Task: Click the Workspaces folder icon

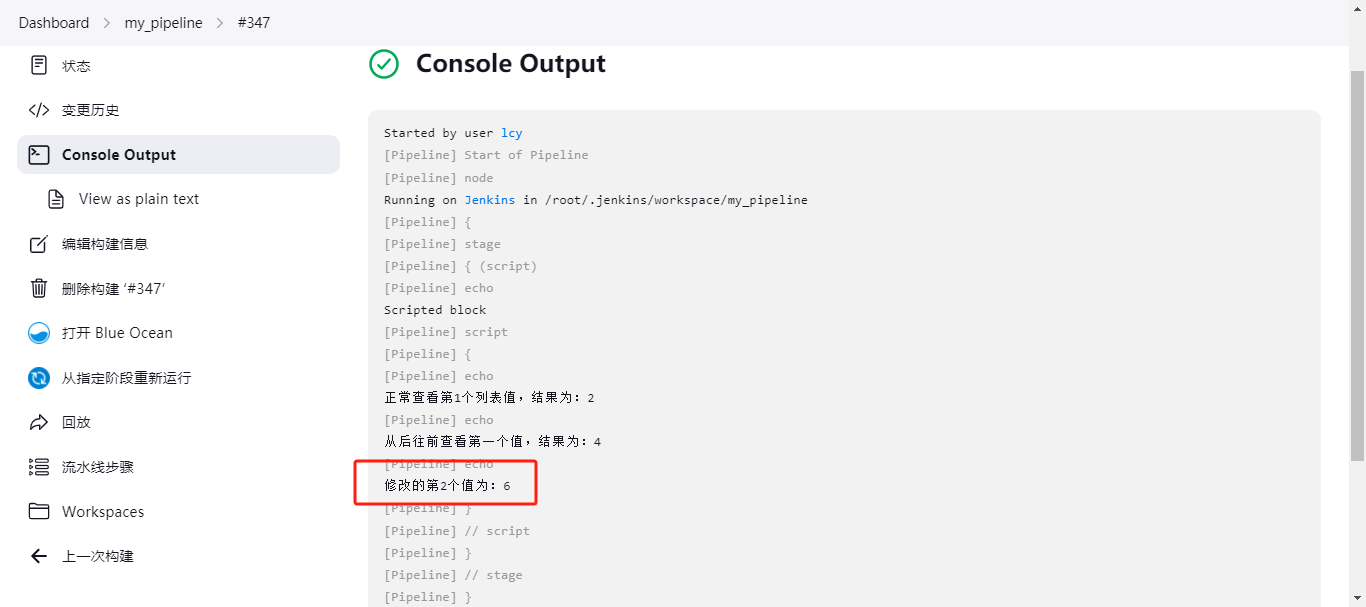Action: (x=39, y=512)
